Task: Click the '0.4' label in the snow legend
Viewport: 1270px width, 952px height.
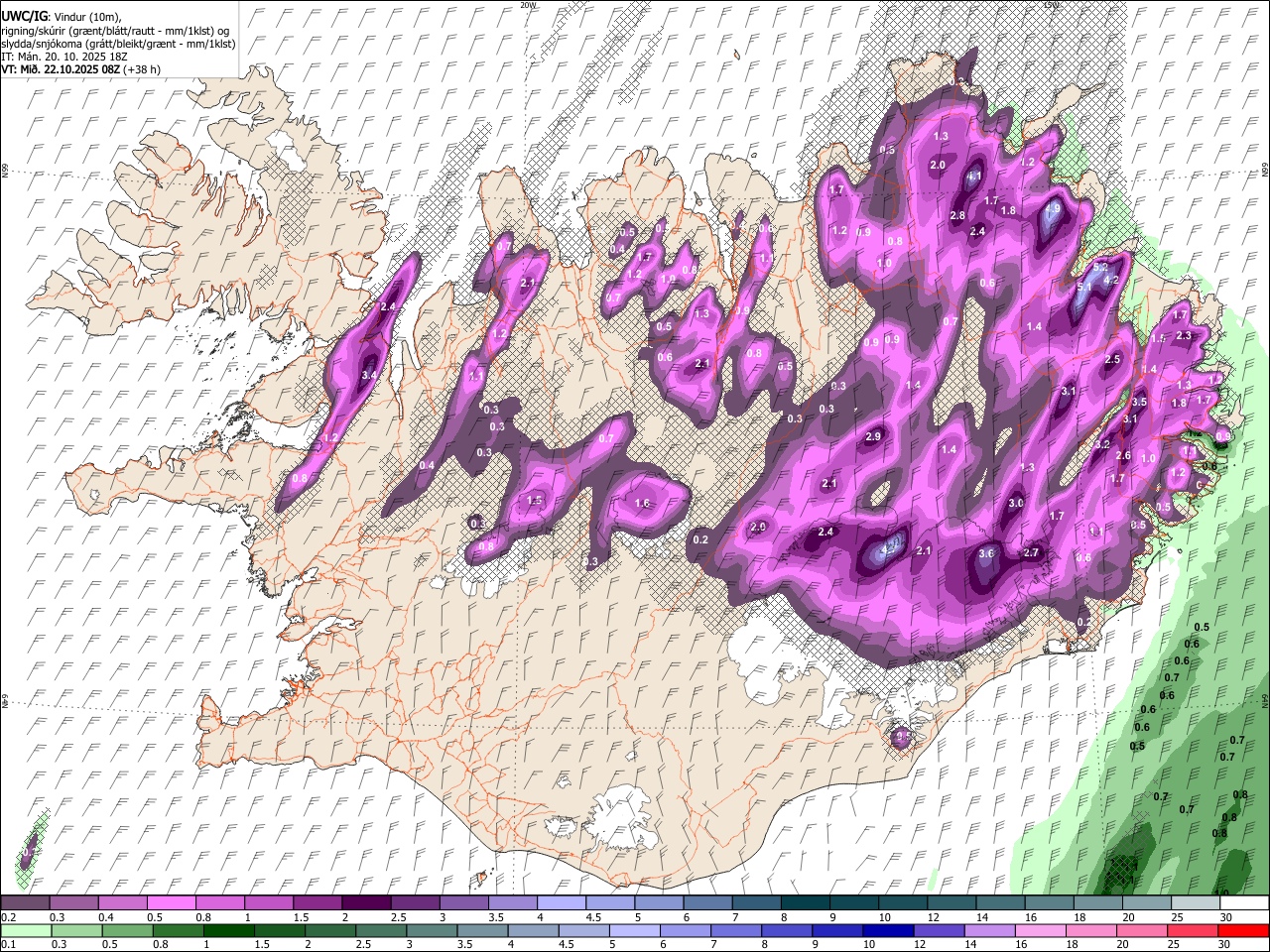Action: click(105, 917)
